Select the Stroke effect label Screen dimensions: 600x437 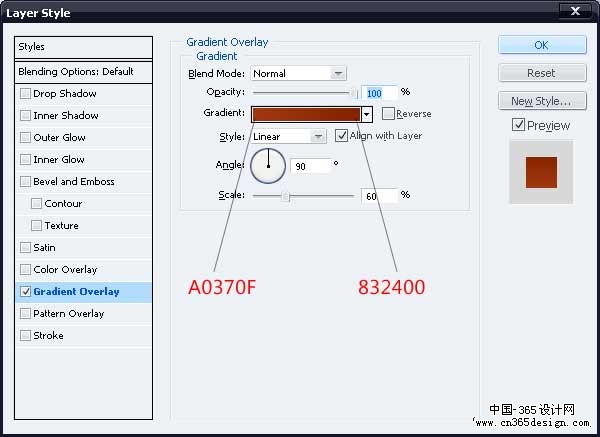pos(49,336)
